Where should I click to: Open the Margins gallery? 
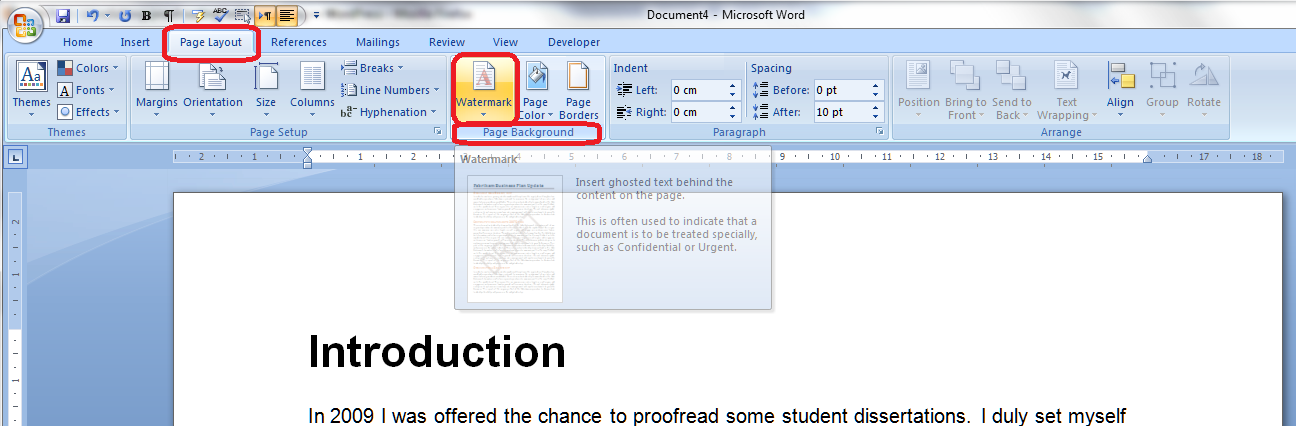coord(156,89)
